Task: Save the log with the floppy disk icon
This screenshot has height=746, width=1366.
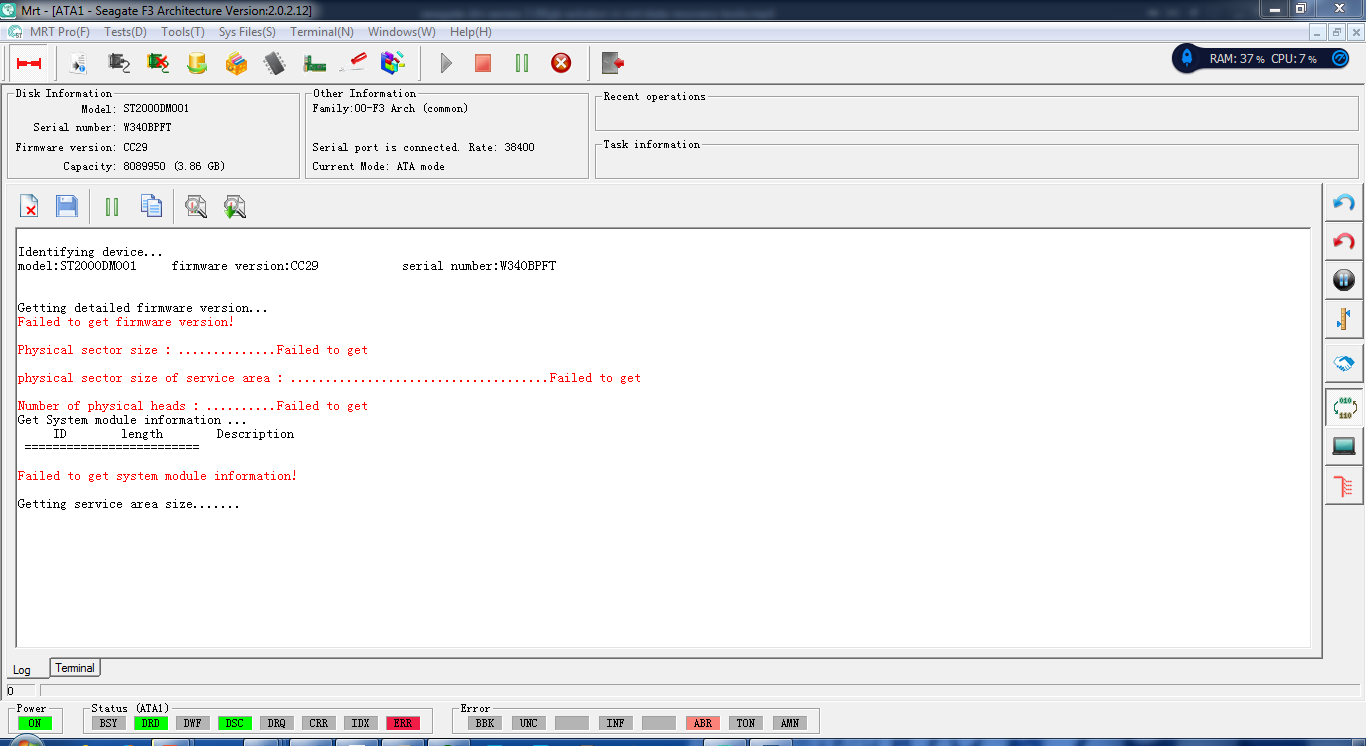Action: pyautogui.click(x=67, y=207)
